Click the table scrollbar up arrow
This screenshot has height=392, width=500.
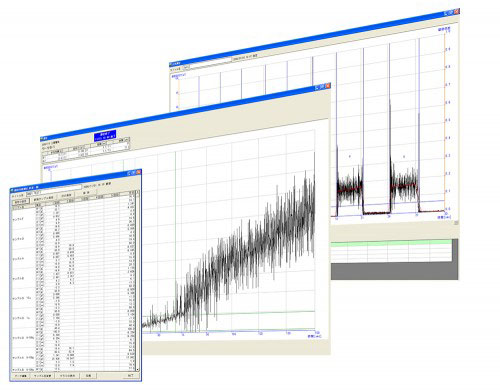(137, 192)
